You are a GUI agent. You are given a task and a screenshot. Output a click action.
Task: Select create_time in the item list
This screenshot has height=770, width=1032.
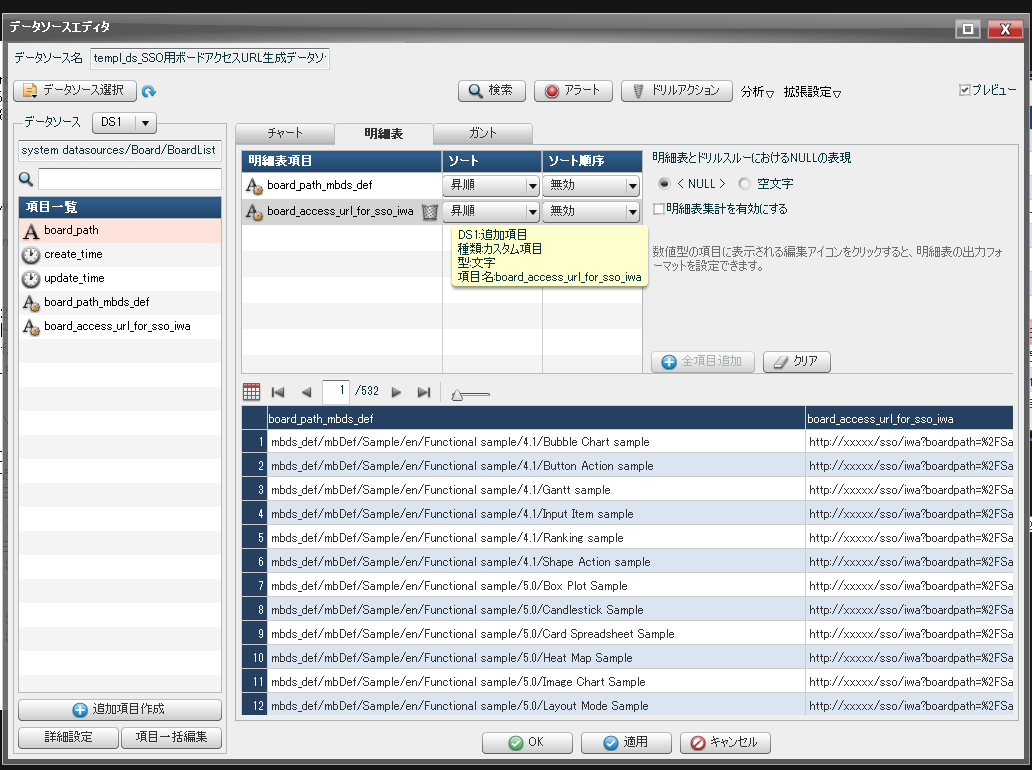tap(120, 255)
